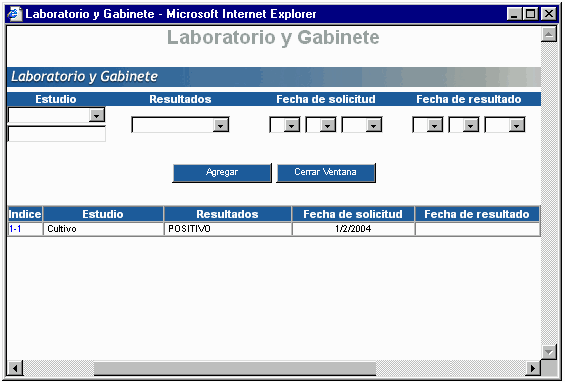565x382 pixels.
Task: Select the POSITIVO result cell
Action: [228, 229]
